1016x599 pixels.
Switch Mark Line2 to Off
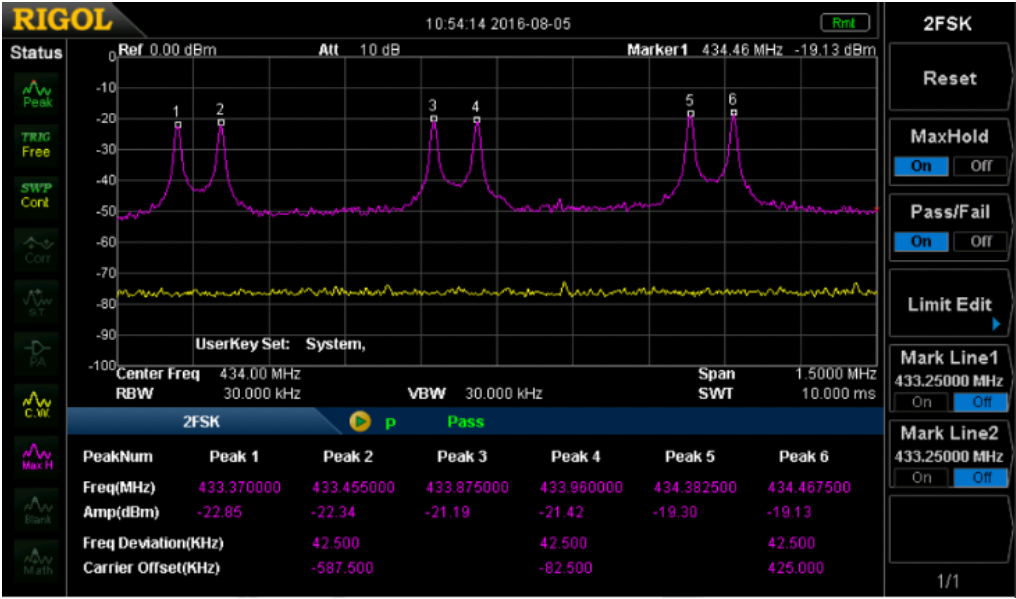(x=980, y=478)
